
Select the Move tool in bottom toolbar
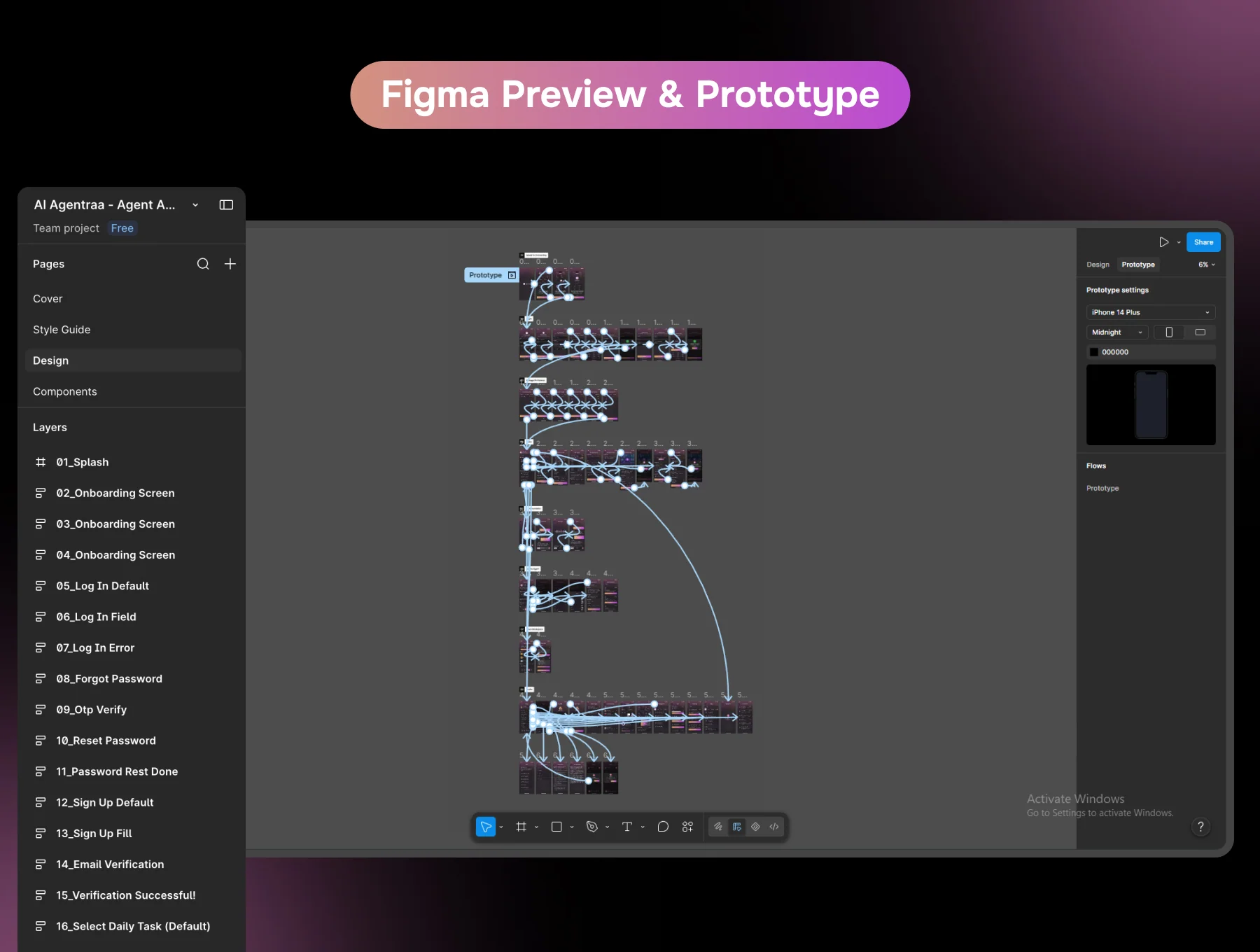486,827
